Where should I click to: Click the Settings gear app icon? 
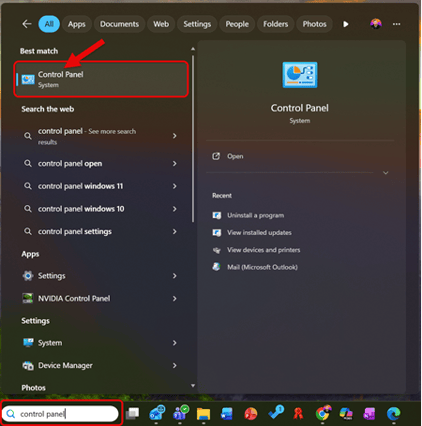pyautogui.click(x=28, y=276)
